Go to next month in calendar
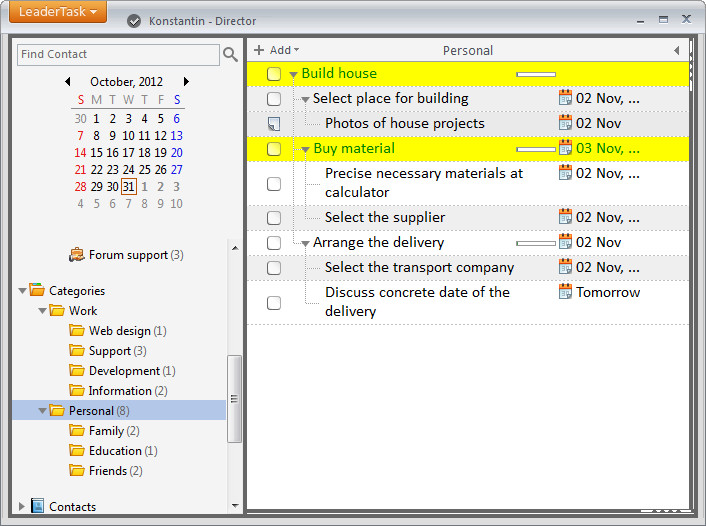The width and height of the screenshot is (706, 526). (x=186, y=82)
